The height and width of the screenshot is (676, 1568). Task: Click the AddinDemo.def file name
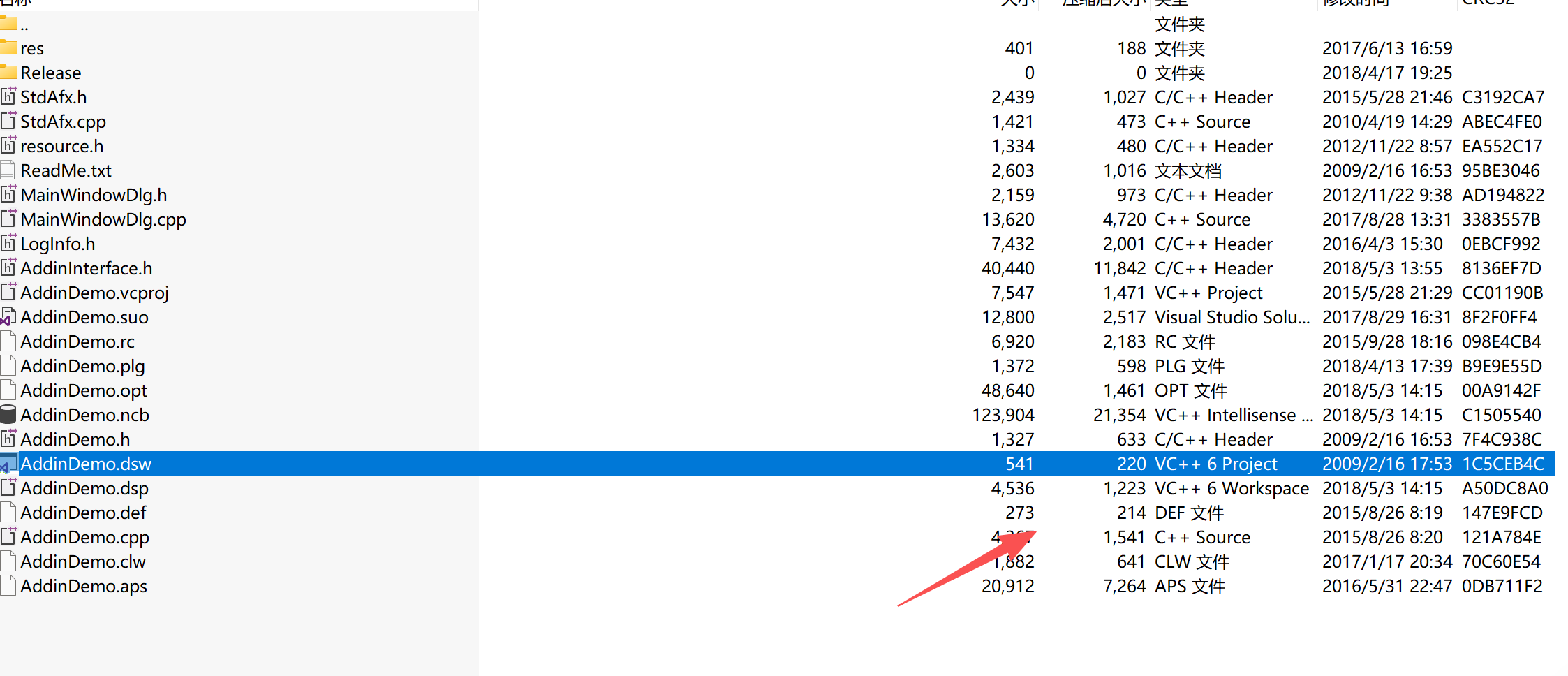84,513
